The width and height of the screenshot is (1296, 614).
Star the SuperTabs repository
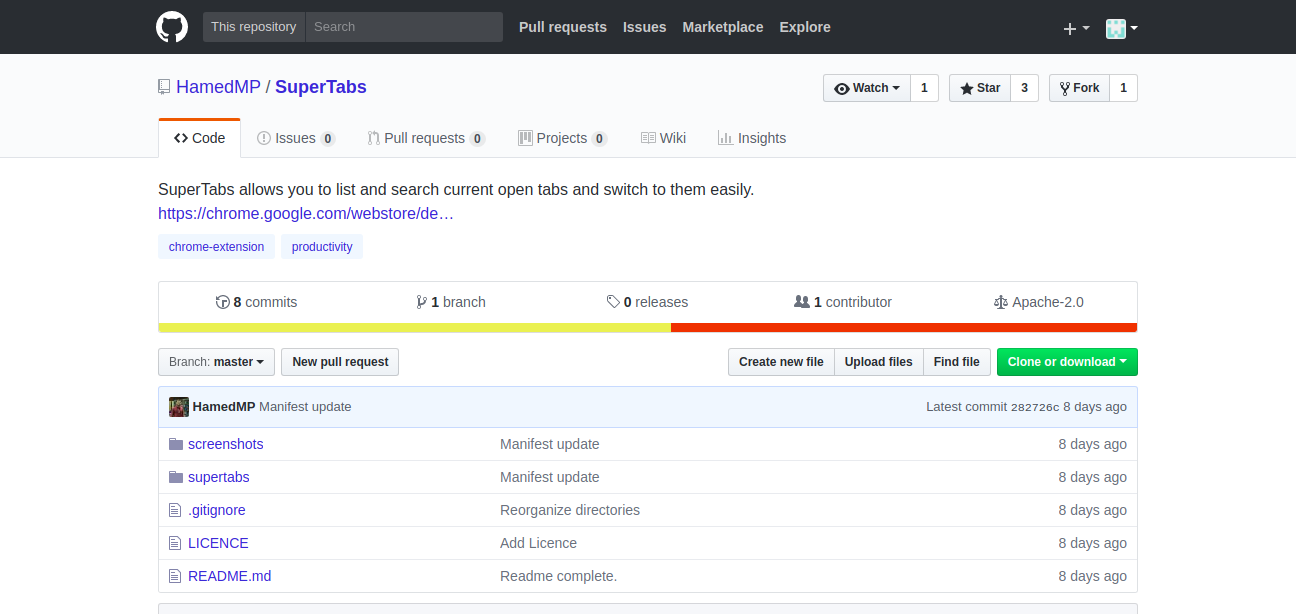980,88
